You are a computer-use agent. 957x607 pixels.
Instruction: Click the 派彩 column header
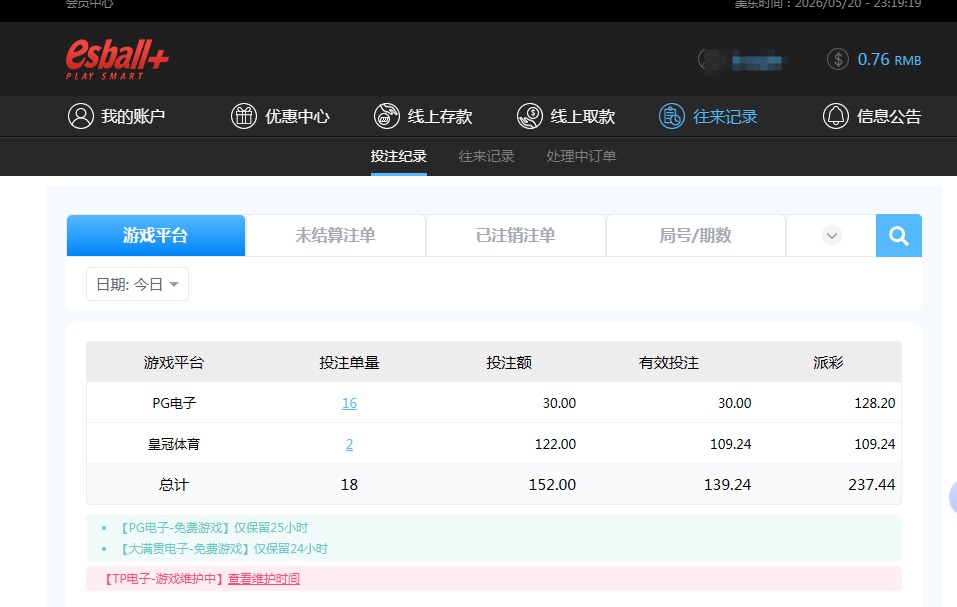click(828, 363)
